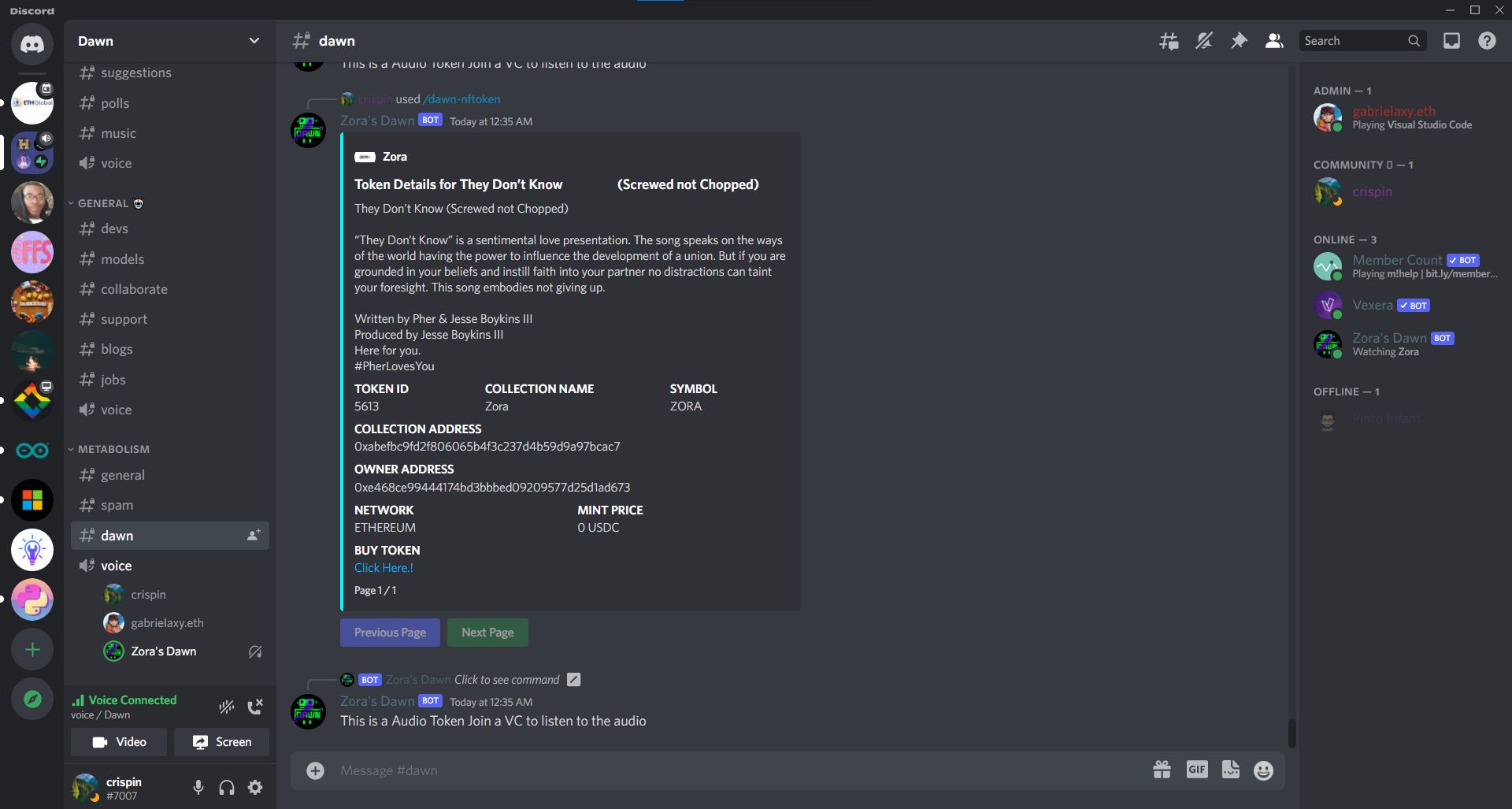The width and height of the screenshot is (1512, 809).
Task: Open the multicolor diamond server icon
Action: (x=32, y=401)
